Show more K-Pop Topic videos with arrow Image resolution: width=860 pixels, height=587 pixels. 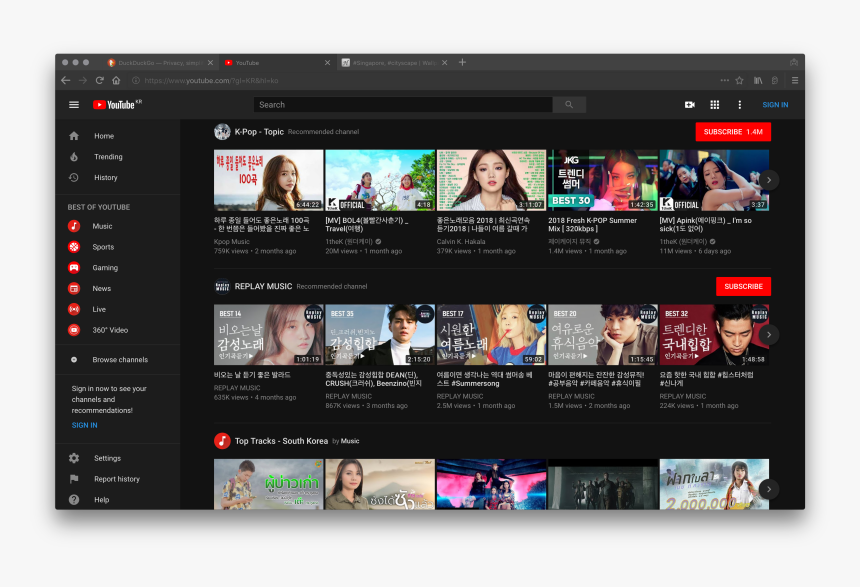point(769,180)
